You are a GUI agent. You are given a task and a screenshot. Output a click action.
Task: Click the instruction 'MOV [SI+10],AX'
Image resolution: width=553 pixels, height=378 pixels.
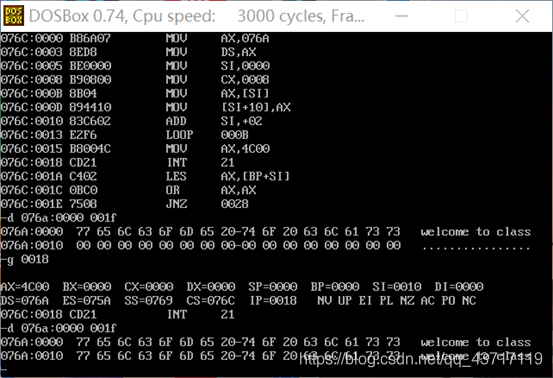228,107
